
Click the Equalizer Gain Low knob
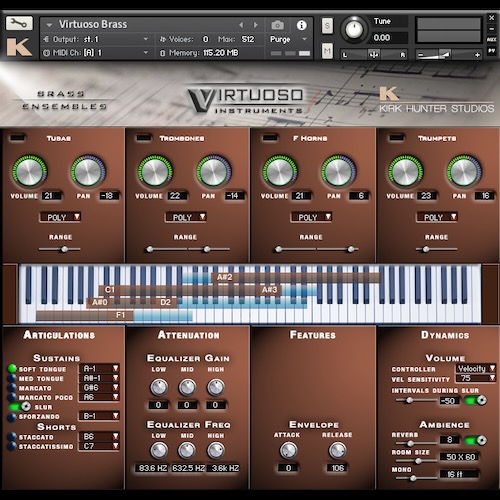[159, 387]
